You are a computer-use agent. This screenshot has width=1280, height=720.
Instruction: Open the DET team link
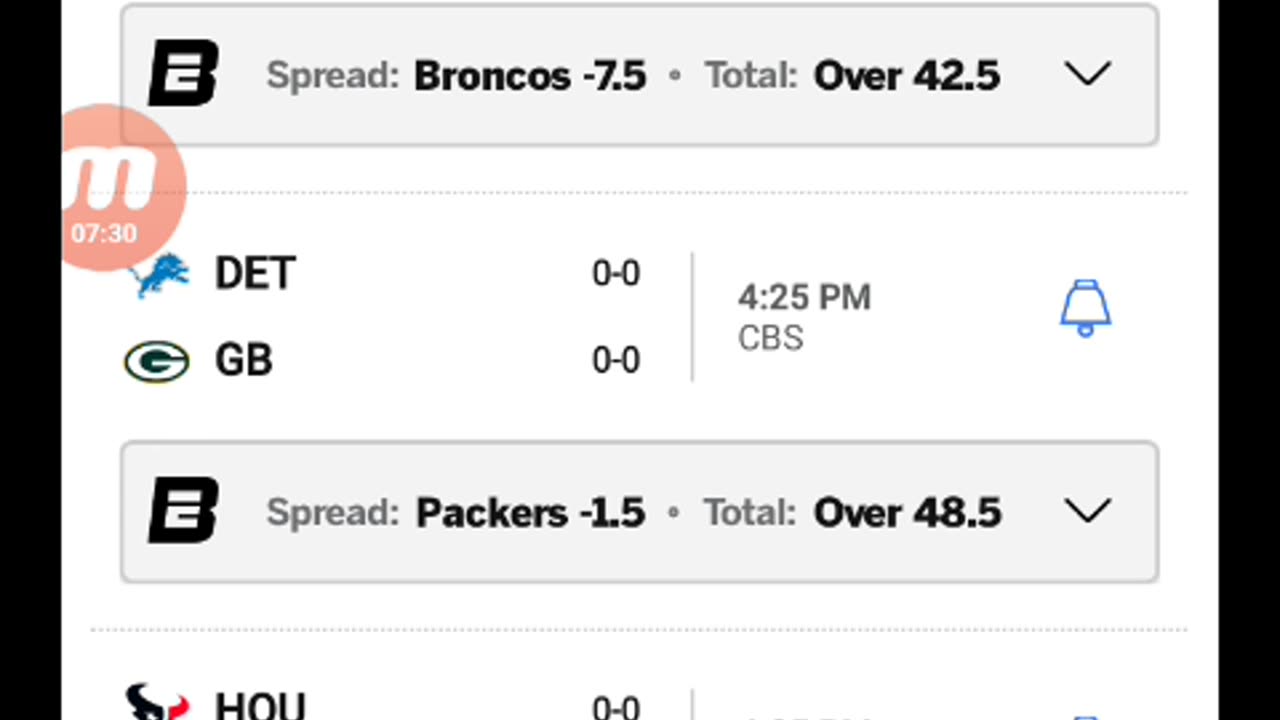click(255, 274)
